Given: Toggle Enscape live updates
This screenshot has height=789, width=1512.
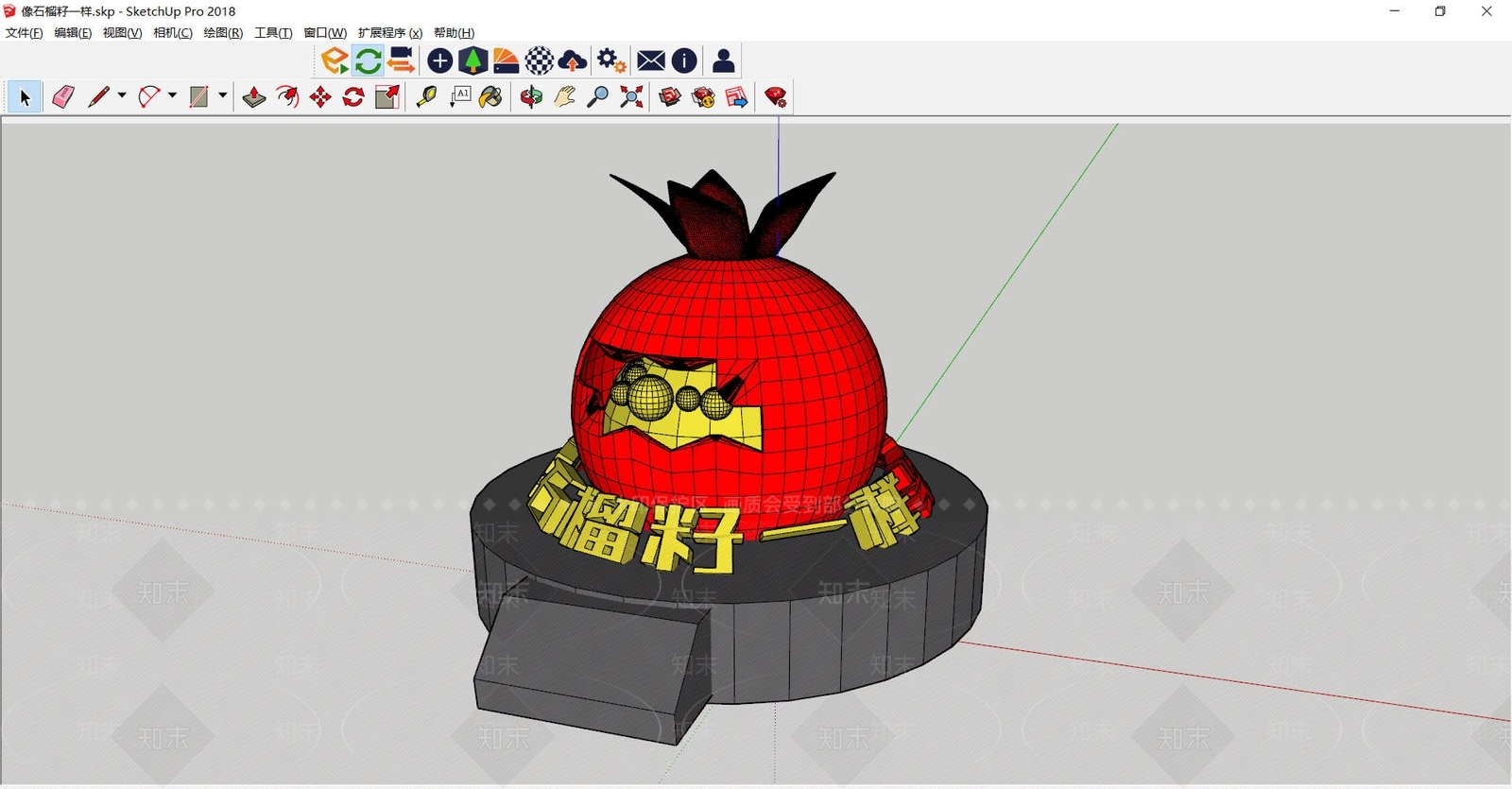Looking at the screenshot, I should [368, 60].
